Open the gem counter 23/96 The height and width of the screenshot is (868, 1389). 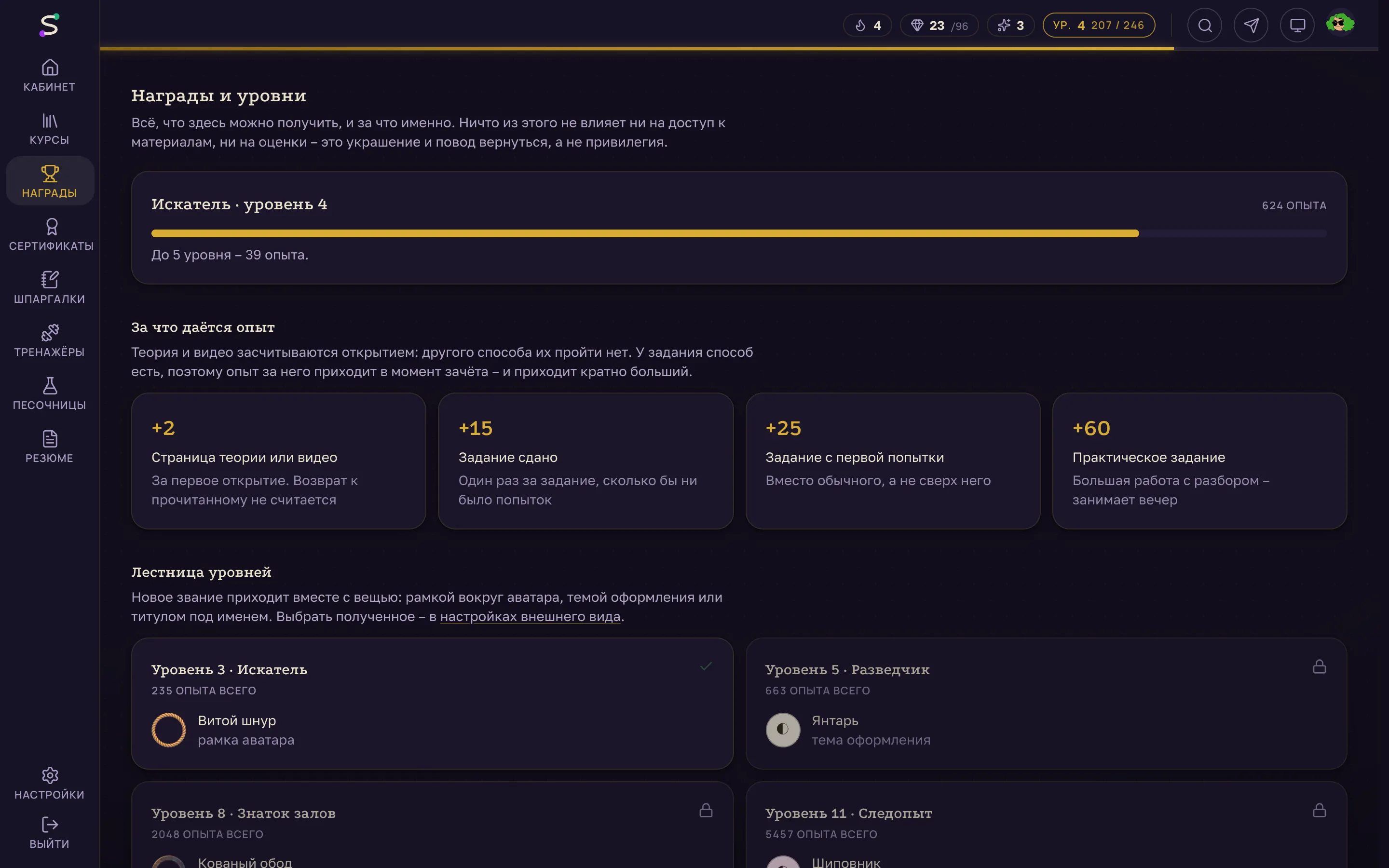[939, 25]
